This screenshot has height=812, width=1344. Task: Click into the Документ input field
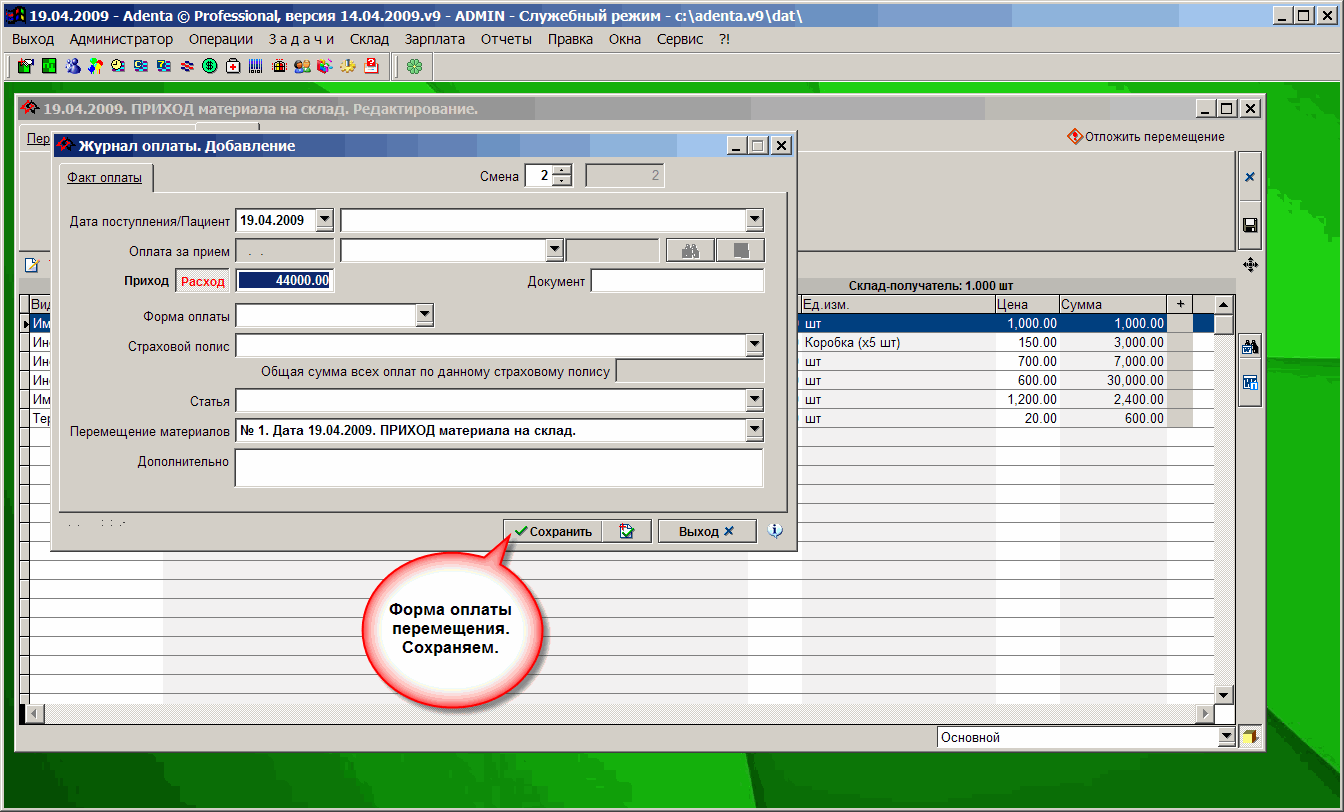coord(677,281)
